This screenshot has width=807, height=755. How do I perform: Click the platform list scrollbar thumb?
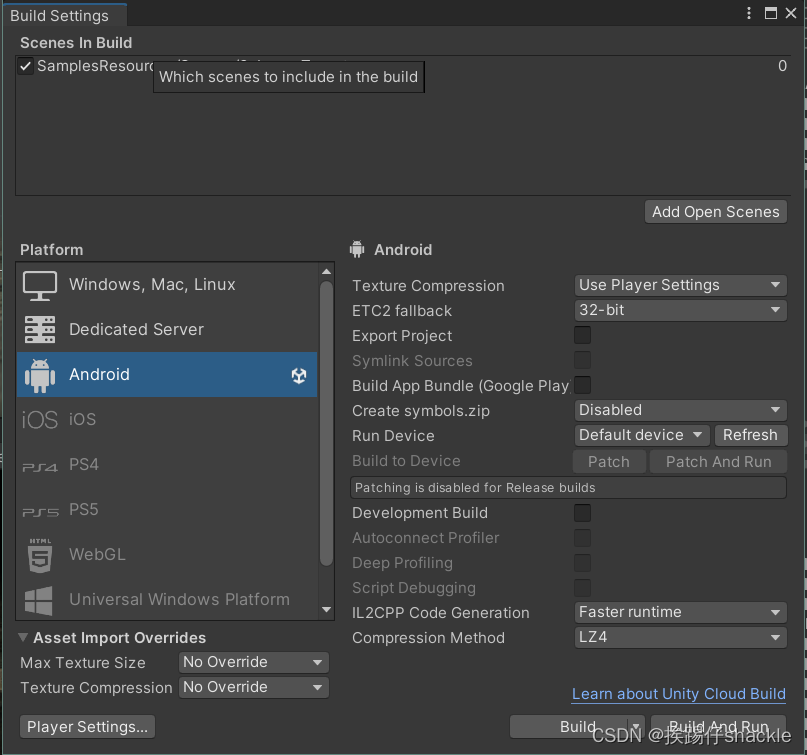326,424
